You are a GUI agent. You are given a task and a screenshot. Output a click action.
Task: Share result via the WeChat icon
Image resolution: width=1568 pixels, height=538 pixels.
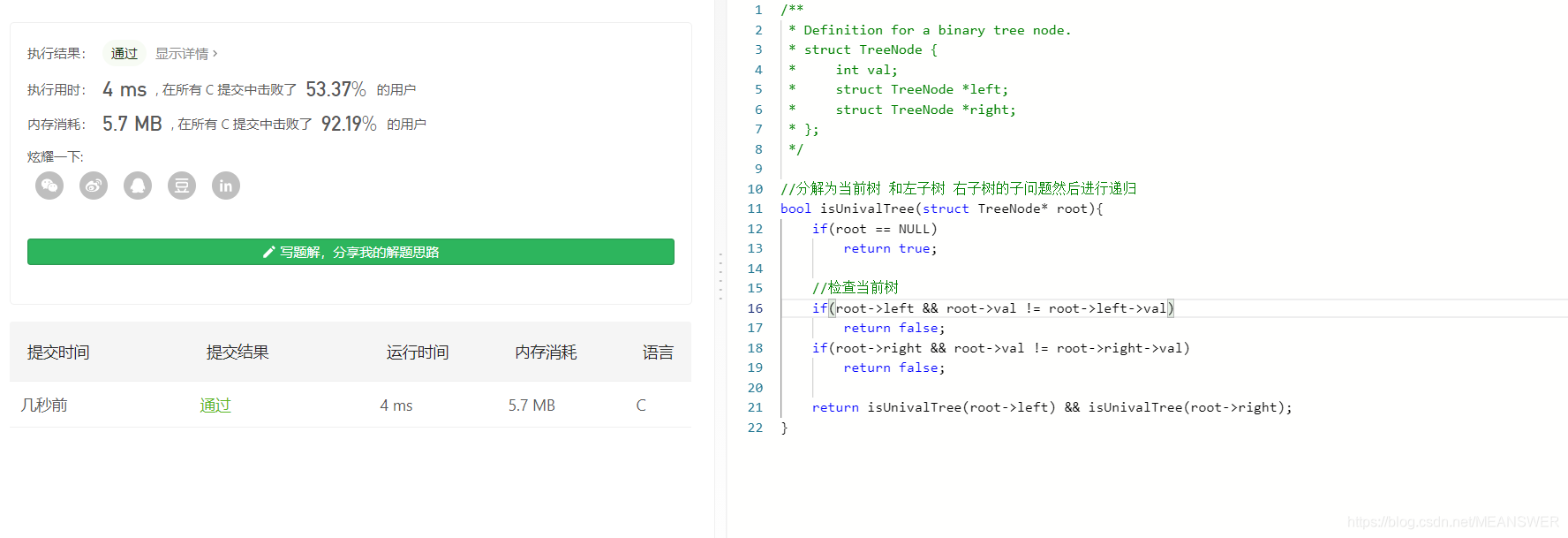click(x=49, y=186)
